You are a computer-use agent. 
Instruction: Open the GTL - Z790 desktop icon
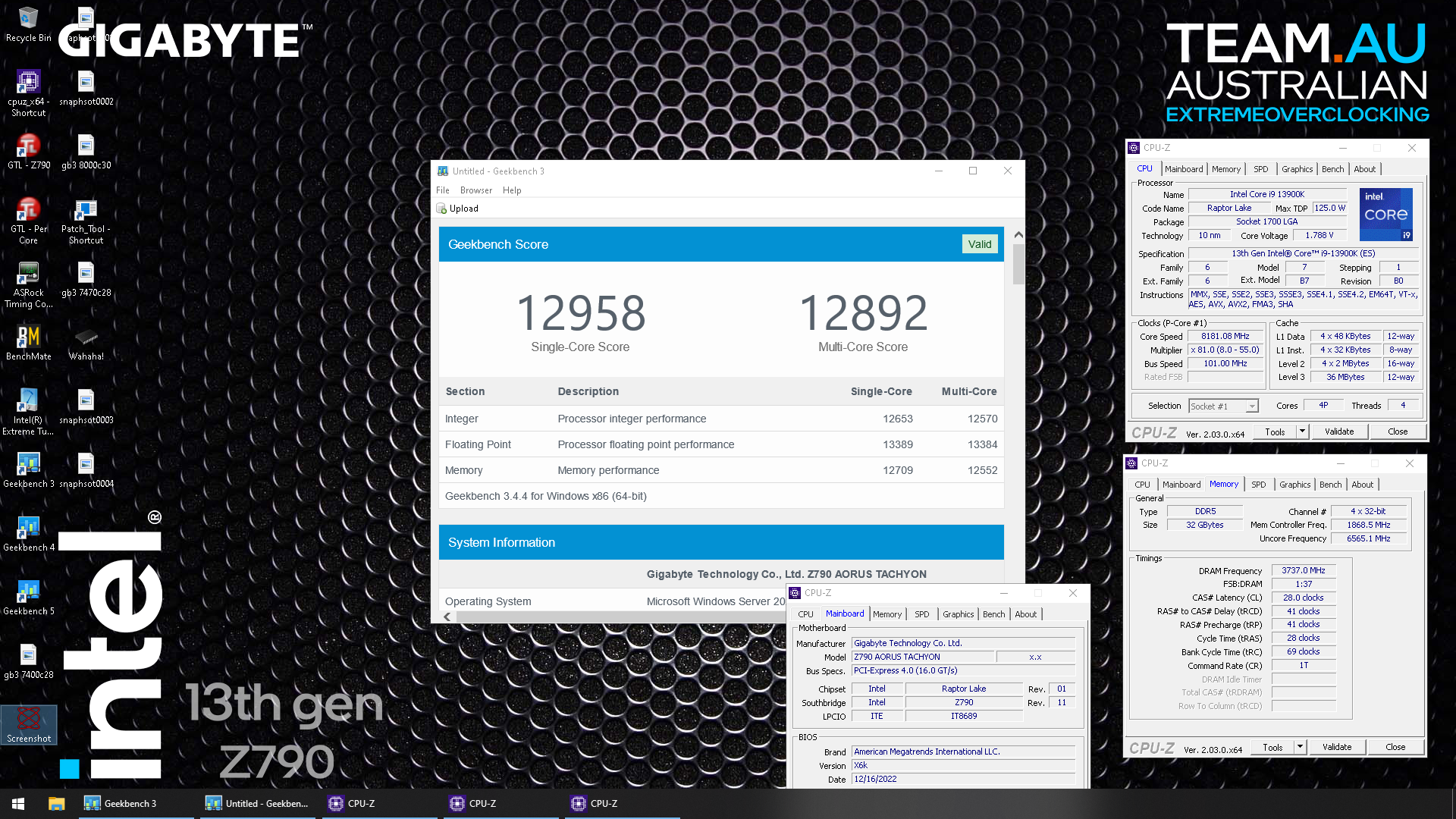[x=28, y=152]
